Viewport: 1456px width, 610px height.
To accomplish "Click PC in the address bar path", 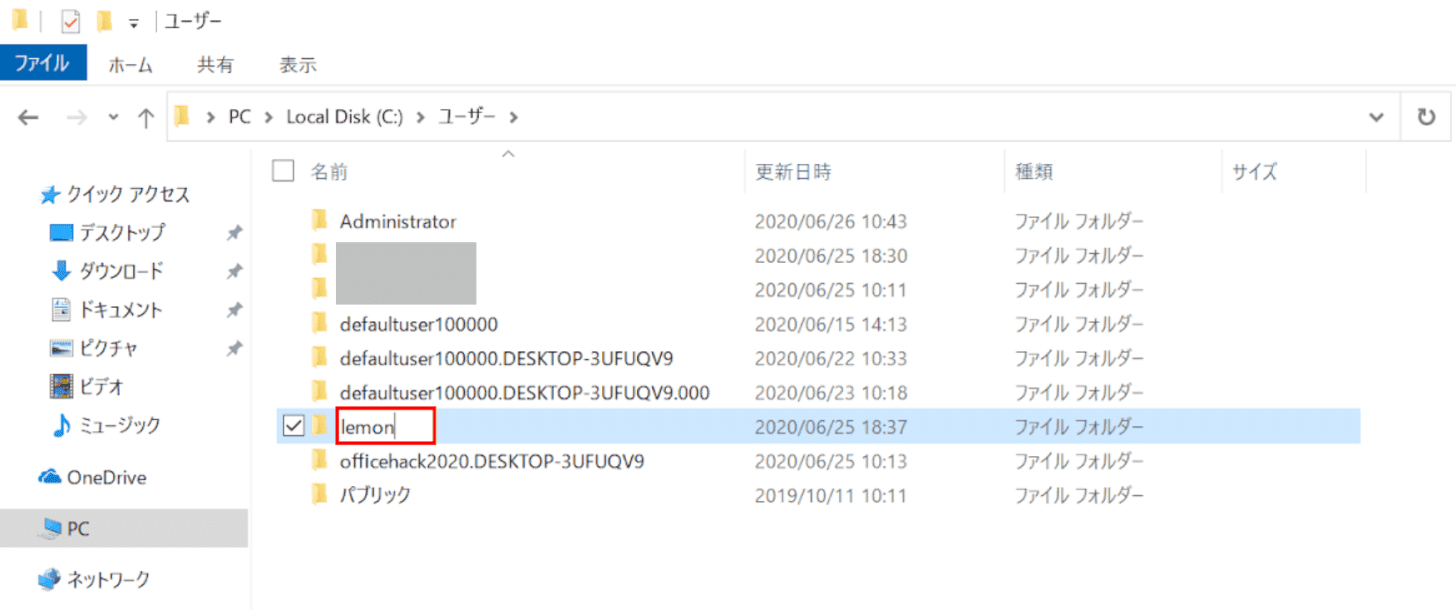I will tap(239, 117).
